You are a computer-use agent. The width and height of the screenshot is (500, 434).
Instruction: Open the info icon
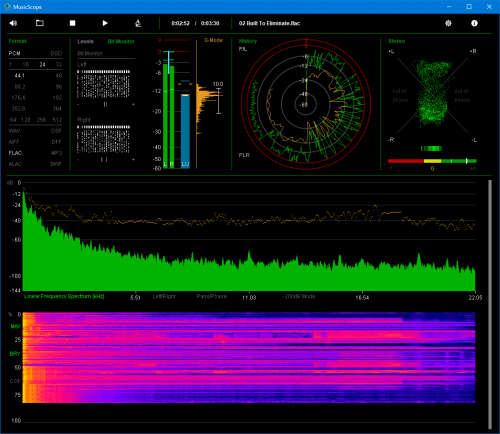pyautogui.click(x=474, y=23)
